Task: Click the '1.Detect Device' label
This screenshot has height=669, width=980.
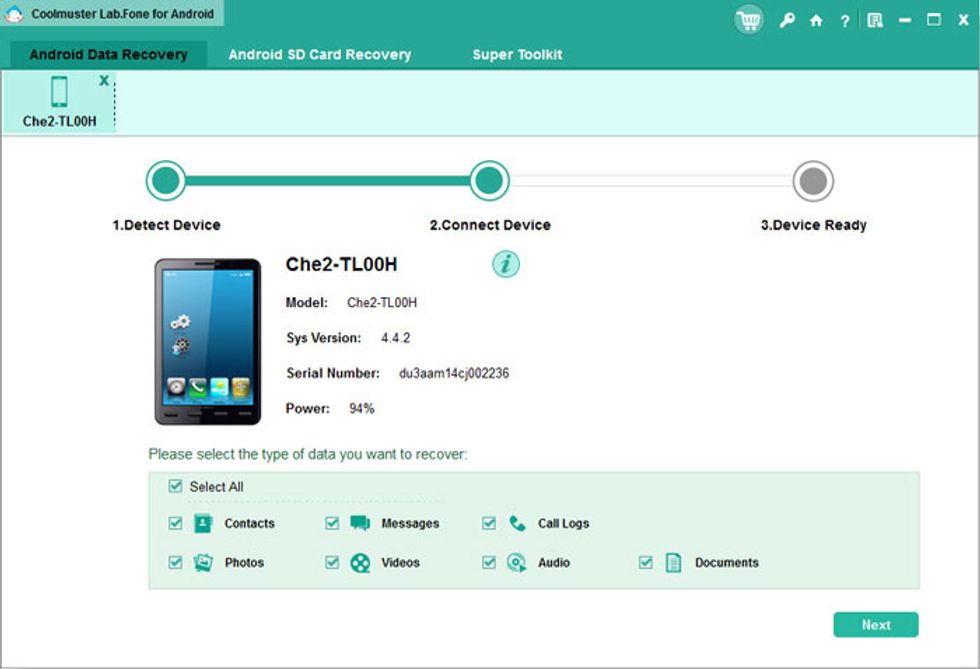Action: pos(166,225)
